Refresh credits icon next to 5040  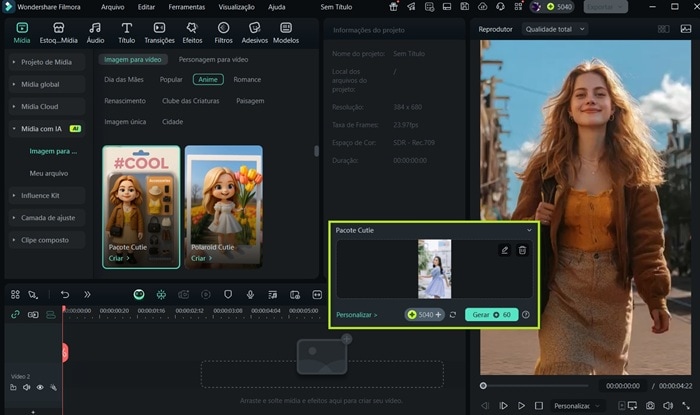click(x=453, y=315)
